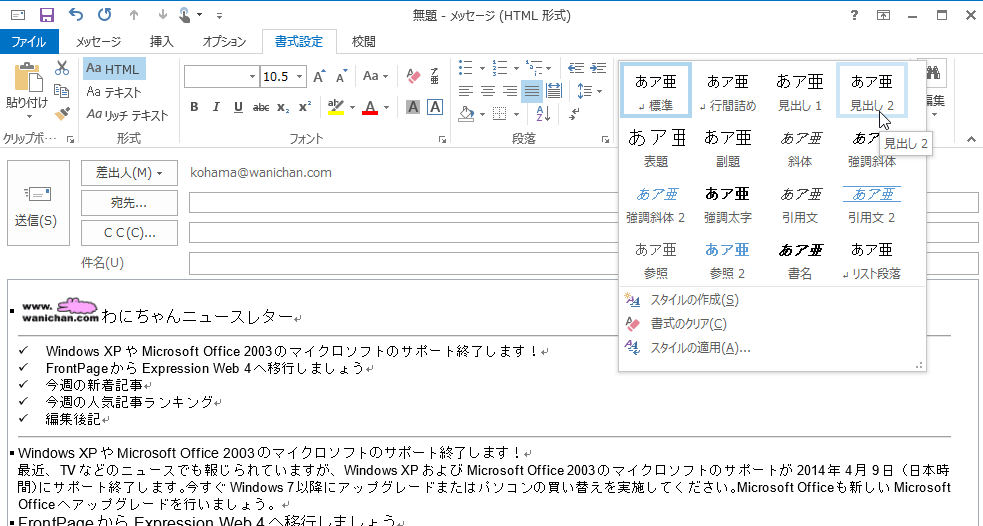Open the font dialog launcher in フォント group
Screen dimensions: 983x526
coord(443,140)
